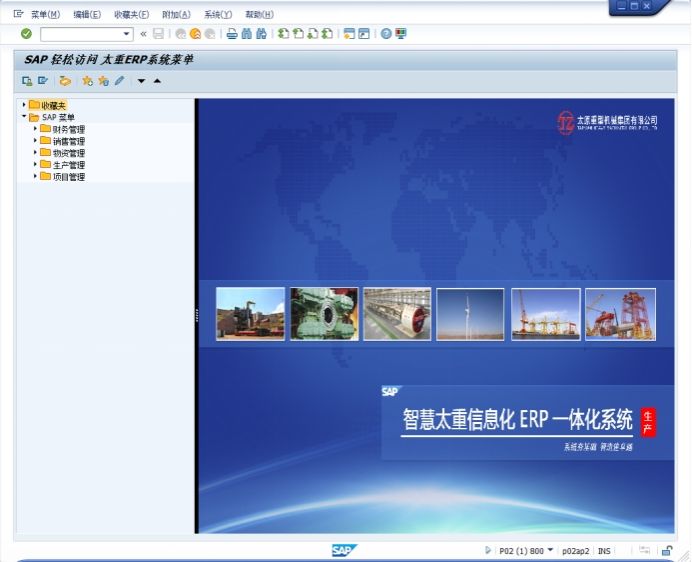Click the orange Exit icon

pyautogui.click(x=195, y=34)
